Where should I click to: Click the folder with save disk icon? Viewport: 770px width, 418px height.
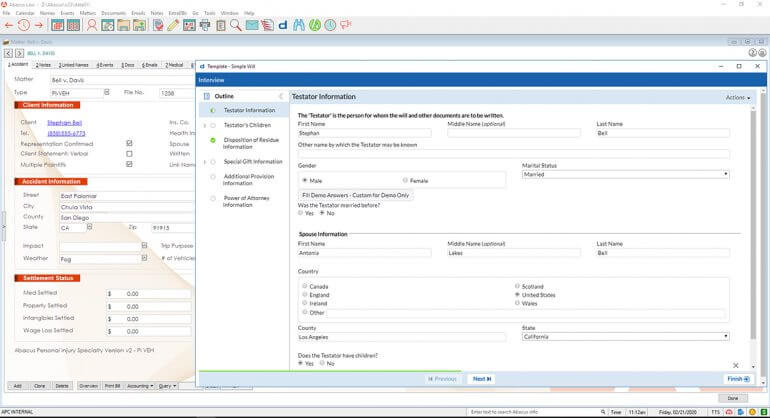[124, 25]
